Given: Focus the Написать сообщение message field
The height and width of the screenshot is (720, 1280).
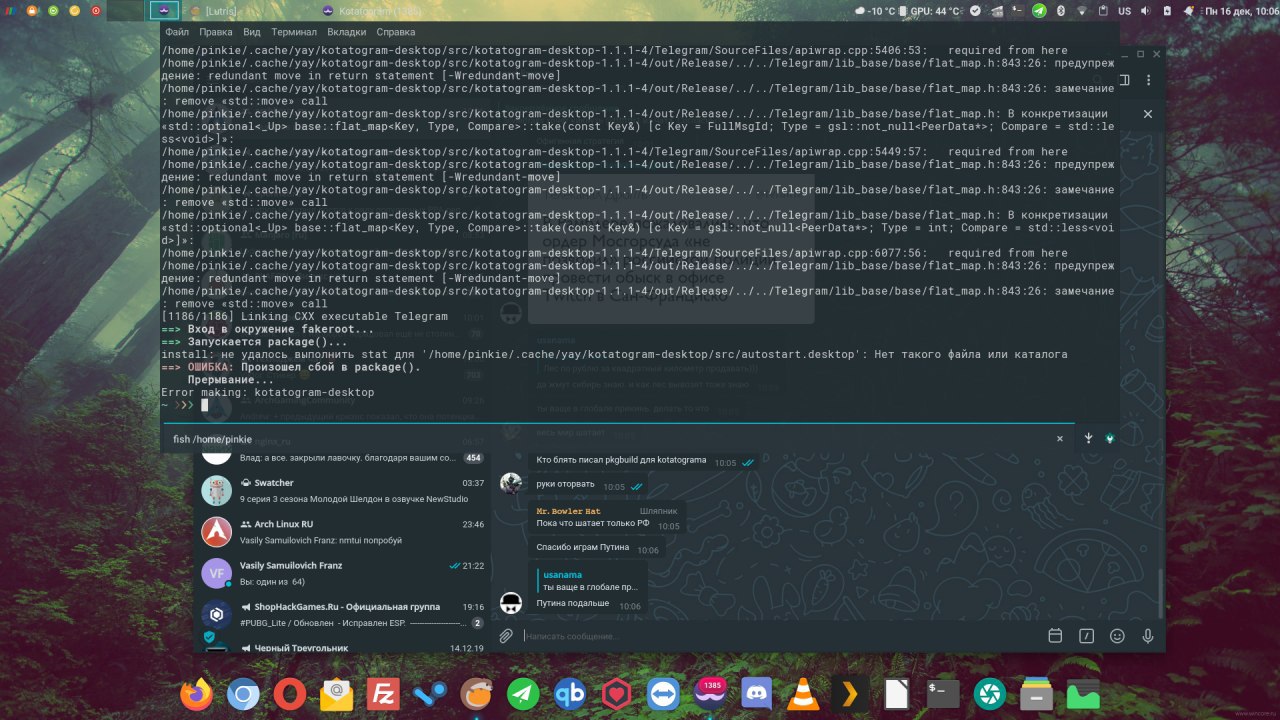Looking at the screenshot, I should pyautogui.click(x=780, y=636).
